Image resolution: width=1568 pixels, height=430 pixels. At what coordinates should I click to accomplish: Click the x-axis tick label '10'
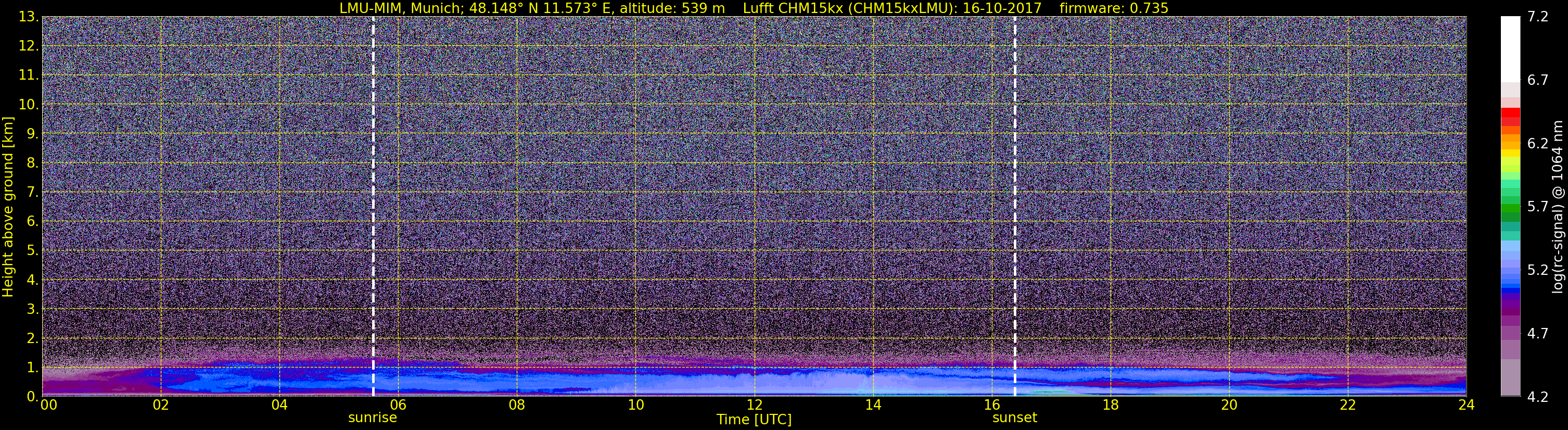(x=635, y=405)
